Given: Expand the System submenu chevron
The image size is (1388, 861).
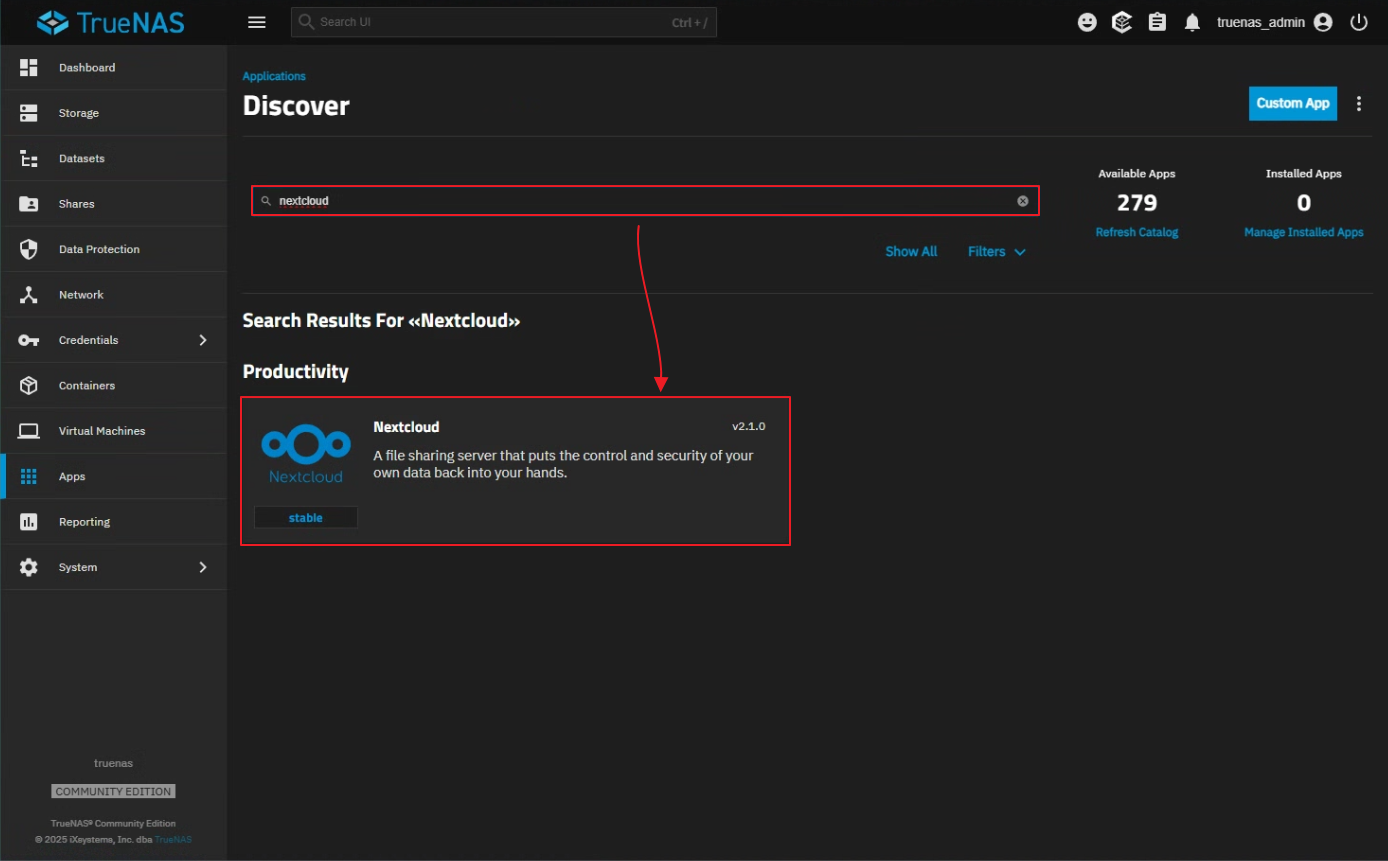Looking at the screenshot, I should 203,567.
